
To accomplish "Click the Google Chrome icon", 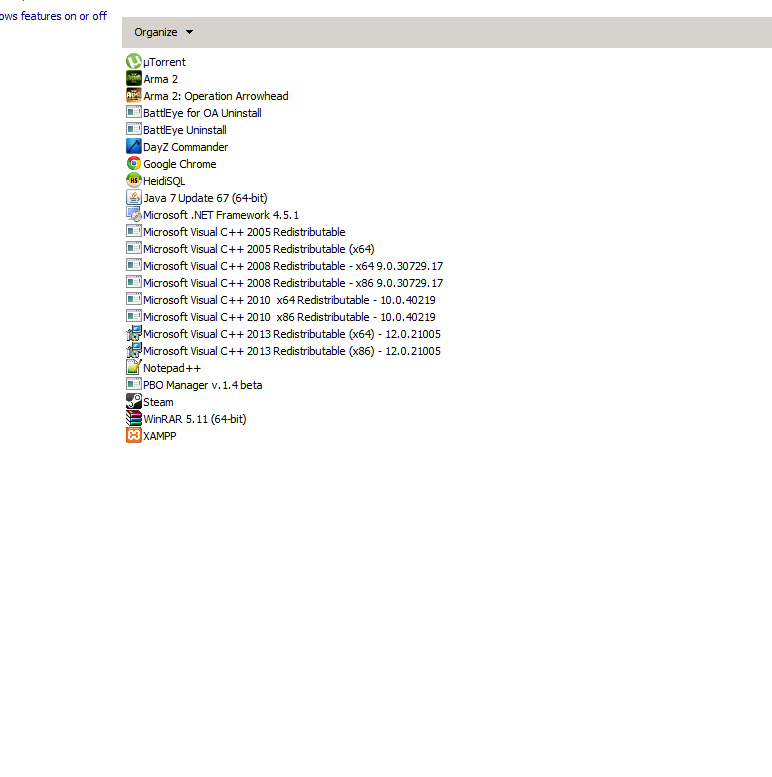I will coord(134,164).
